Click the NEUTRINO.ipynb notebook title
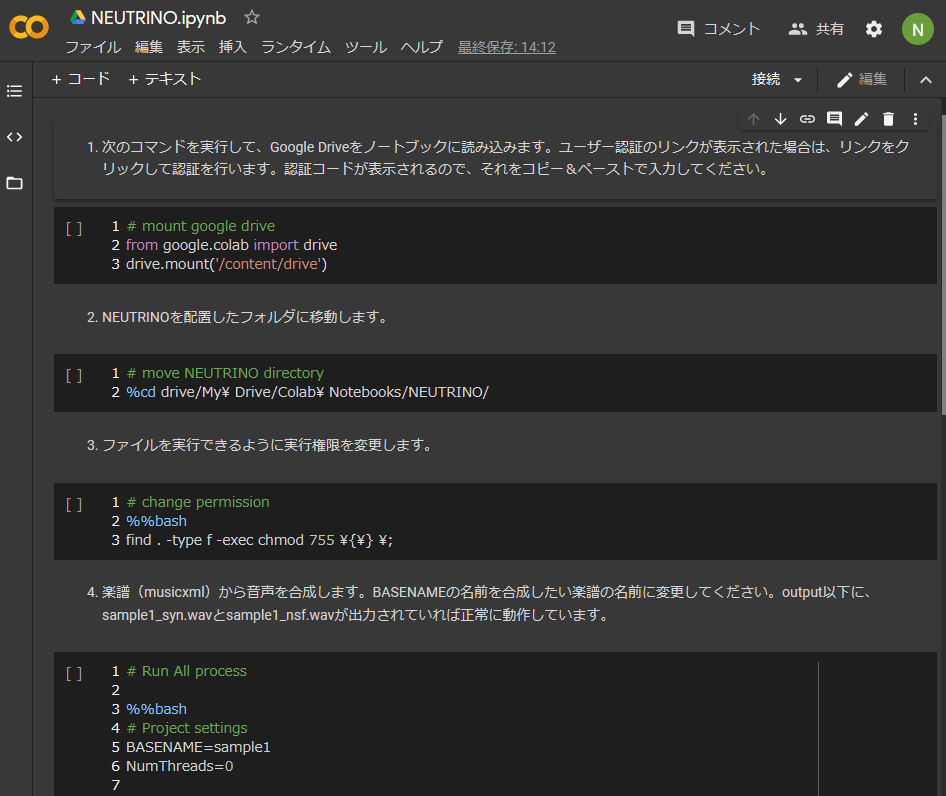Image resolution: width=946 pixels, height=796 pixels. tap(158, 18)
